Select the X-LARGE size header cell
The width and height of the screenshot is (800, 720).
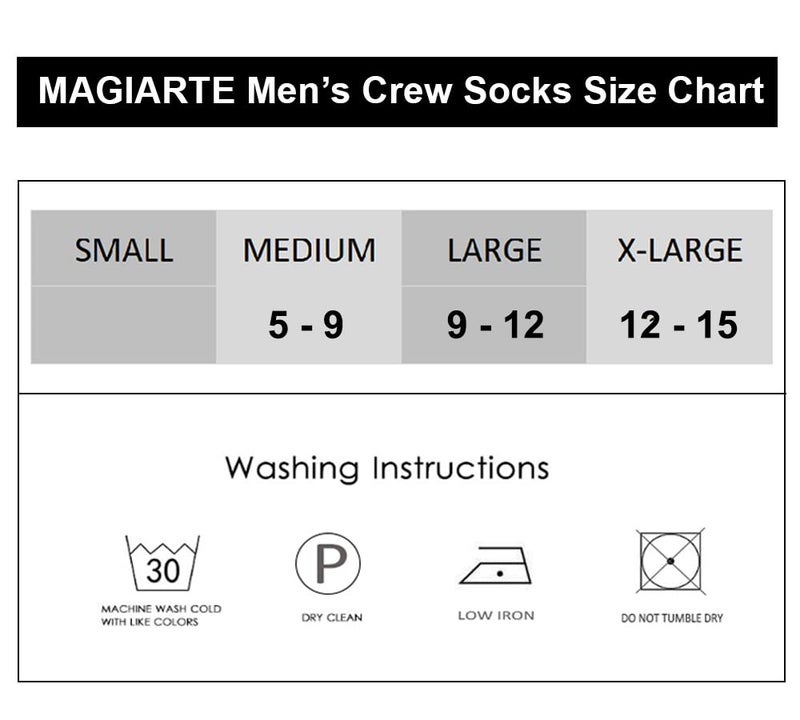[x=680, y=248]
